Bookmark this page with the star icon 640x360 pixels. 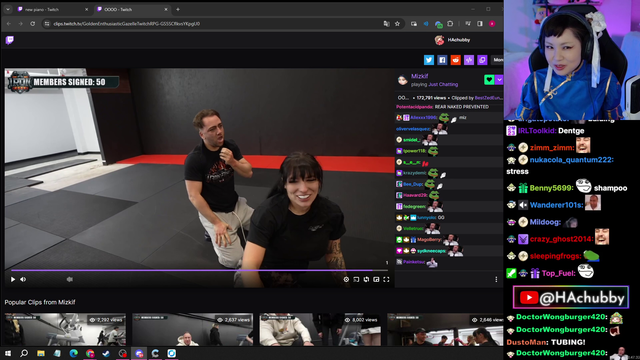coord(397,24)
